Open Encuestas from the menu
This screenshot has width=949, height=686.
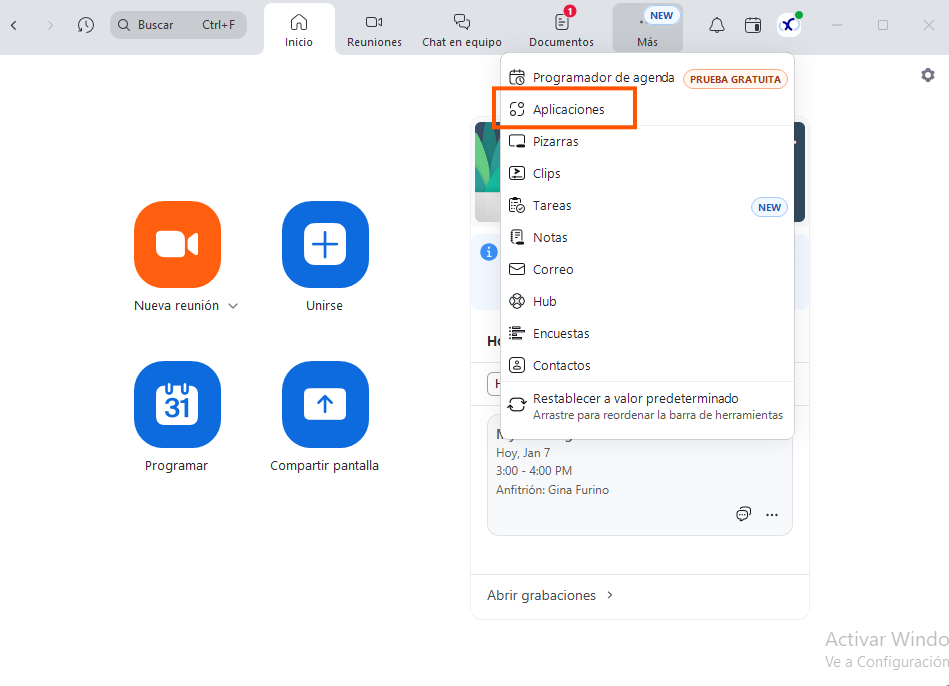[x=648, y=334]
